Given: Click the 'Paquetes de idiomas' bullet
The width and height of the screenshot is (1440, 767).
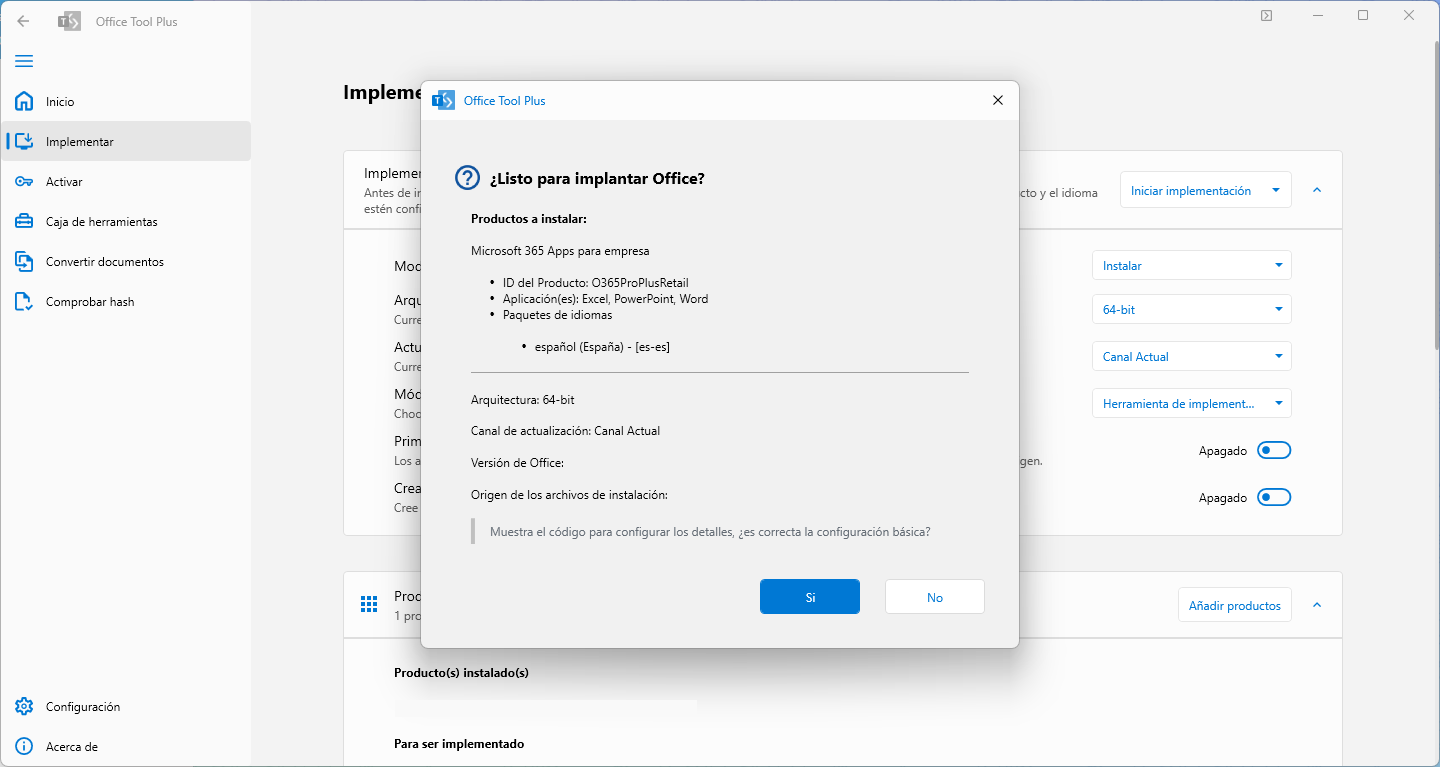Looking at the screenshot, I should click(x=557, y=315).
